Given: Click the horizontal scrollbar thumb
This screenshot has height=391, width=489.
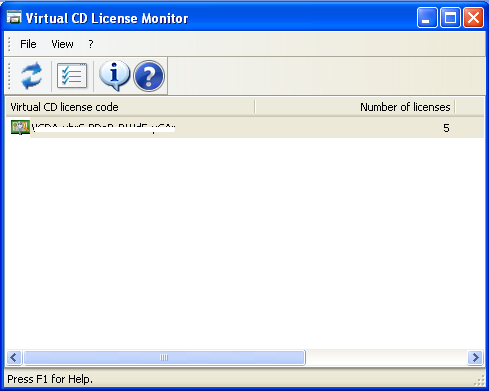Looking at the screenshot, I should pos(164,358).
